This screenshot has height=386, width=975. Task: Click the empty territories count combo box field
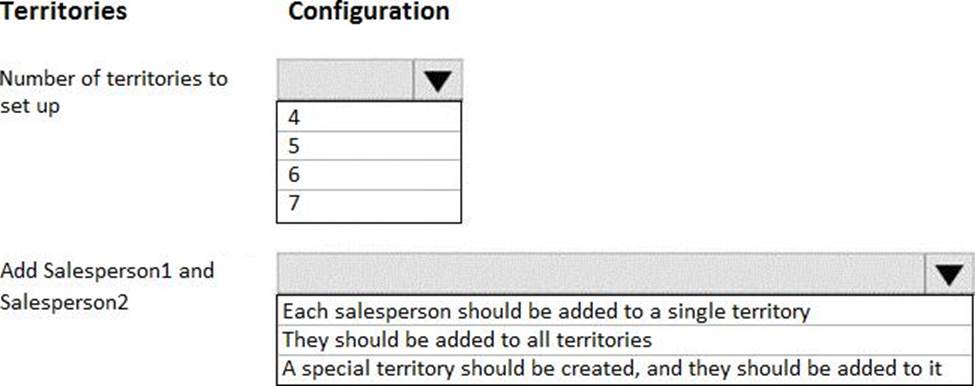[345, 80]
